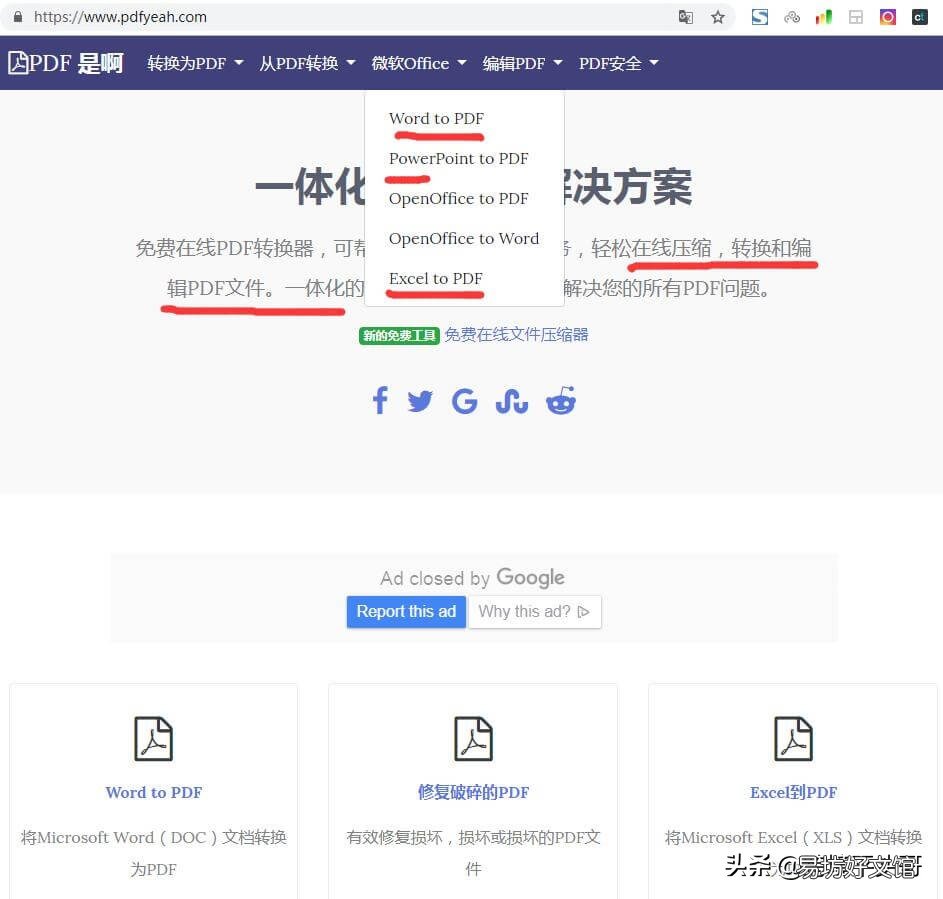Click the AdChoices arrow beside Why this ad

click(583, 612)
